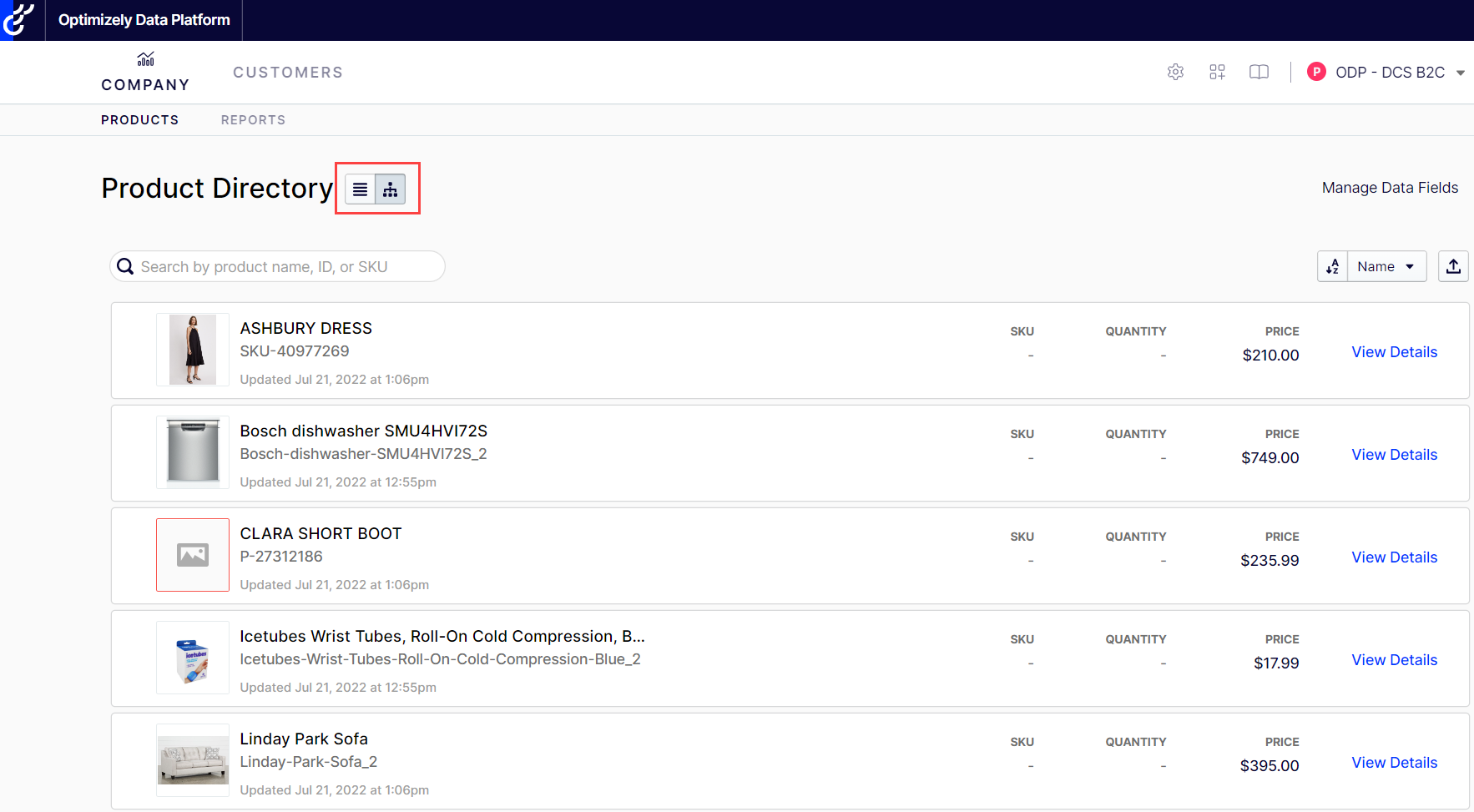This screenshot has width=1474, height=812.
Task: Toggle the A-Z sort direction icon
Action: click(1332, 266)
